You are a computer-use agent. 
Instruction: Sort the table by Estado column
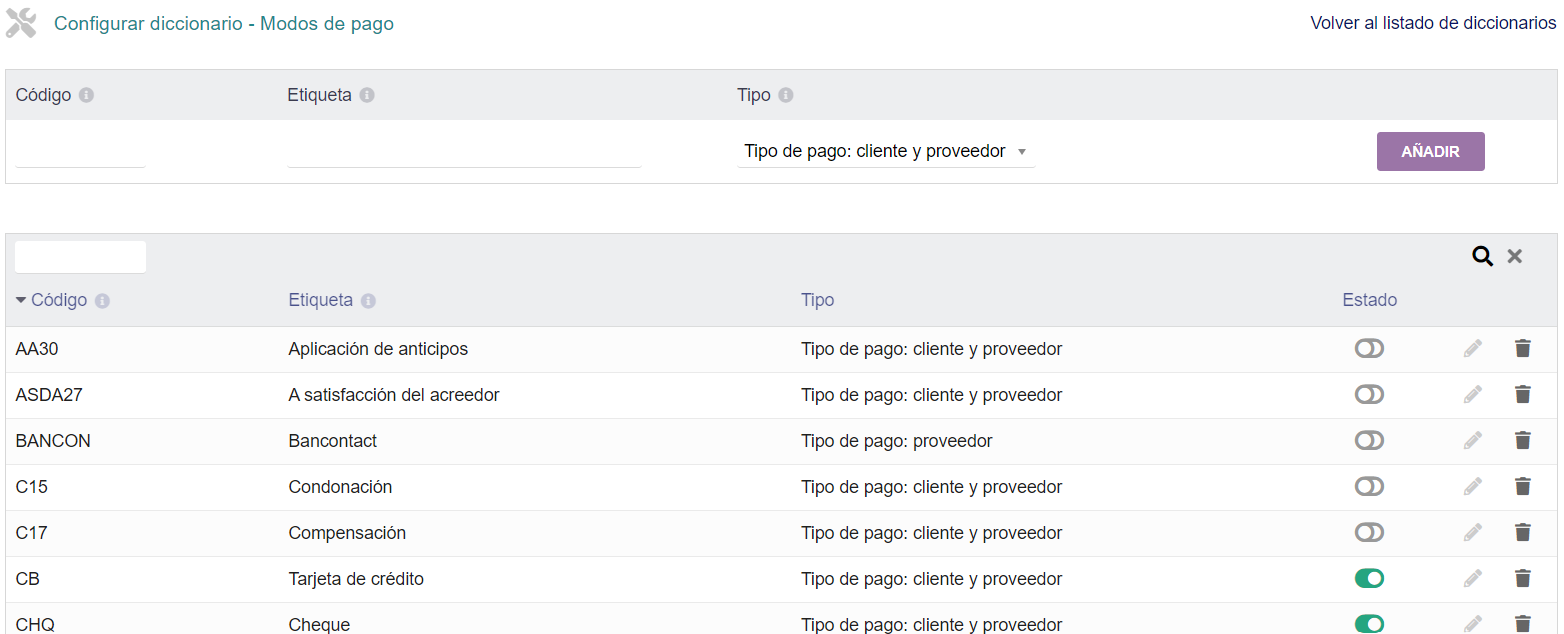tap(1369, 300)
